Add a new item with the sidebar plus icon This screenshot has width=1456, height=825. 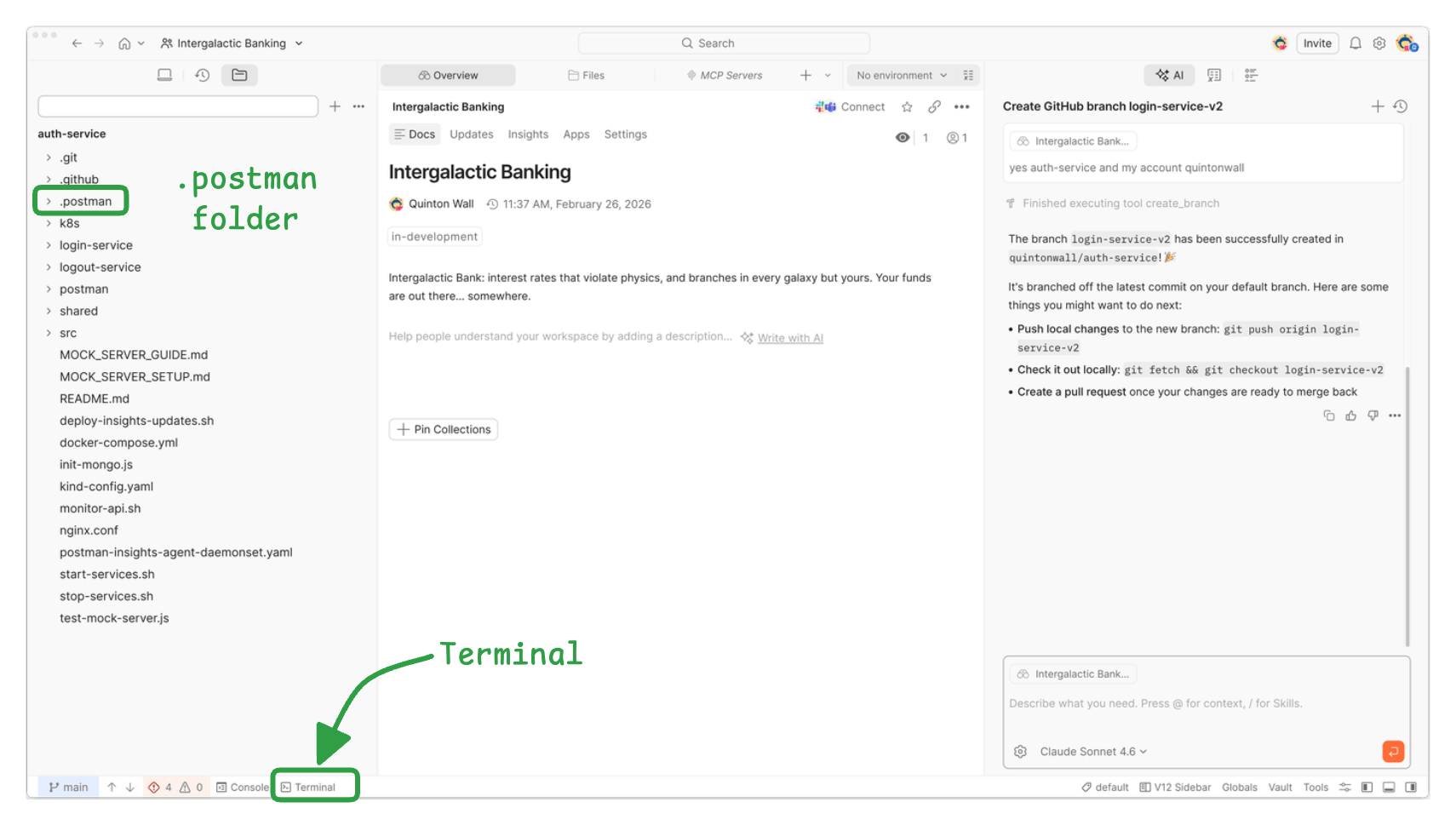point(335,106)
